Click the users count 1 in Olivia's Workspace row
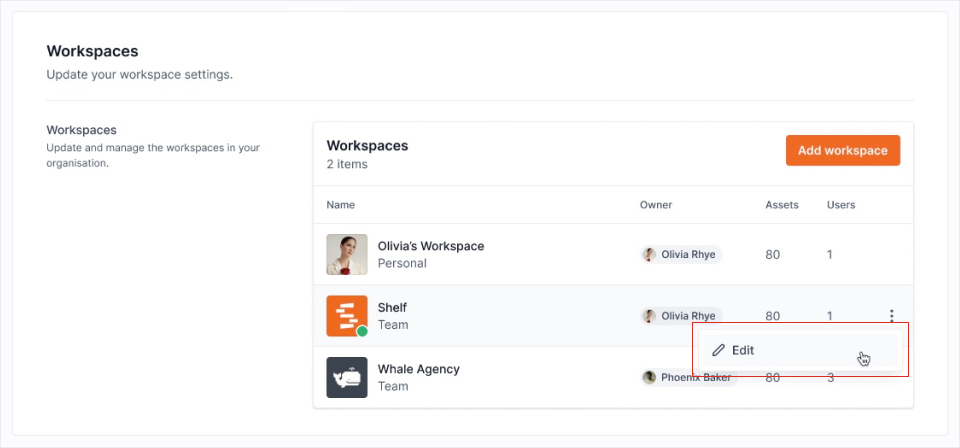The image size is (960, 448). [830, 255]
